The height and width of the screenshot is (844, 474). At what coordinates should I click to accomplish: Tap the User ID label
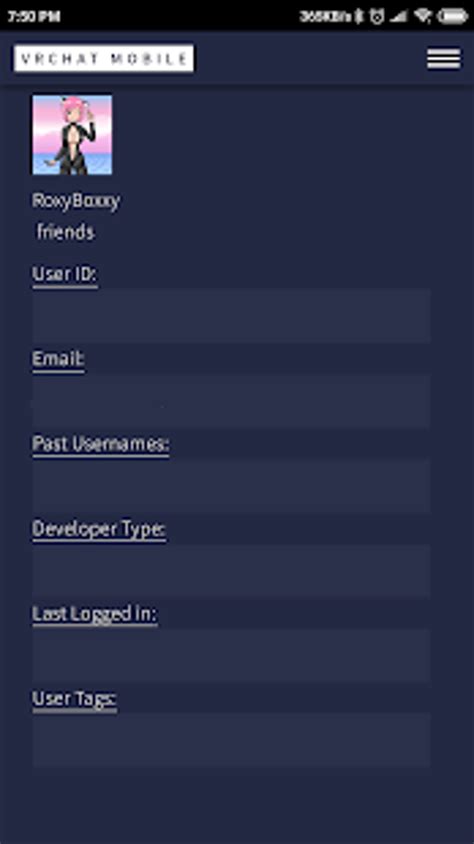[65, 274]
